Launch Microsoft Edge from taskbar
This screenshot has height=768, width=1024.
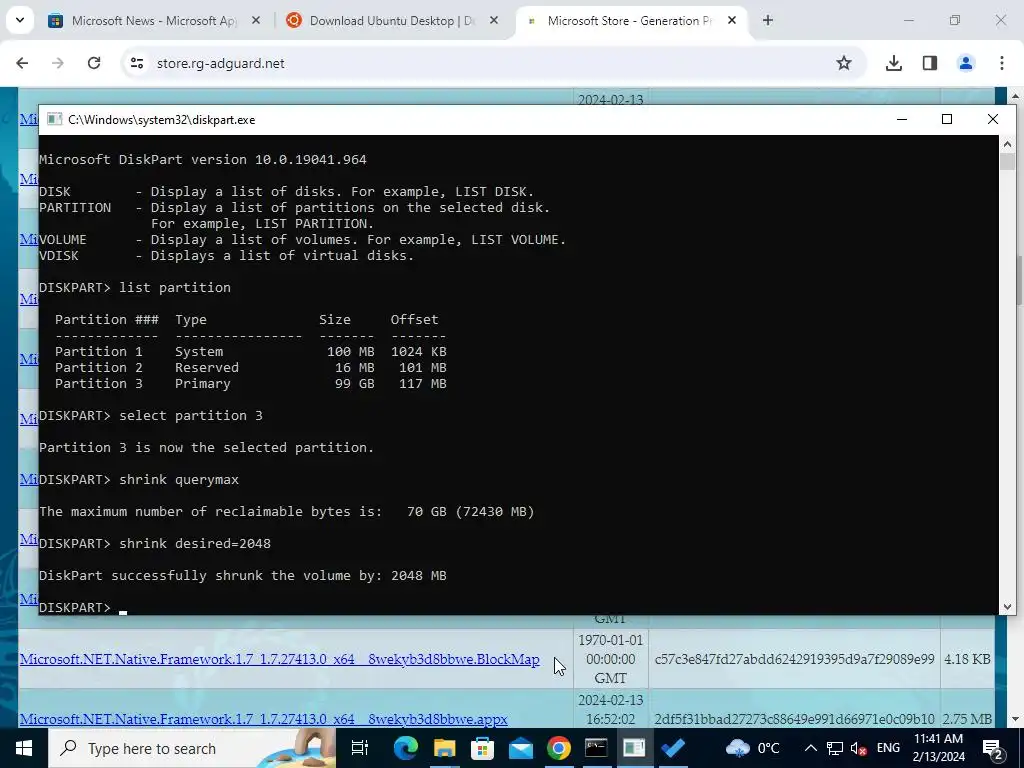(406, 748)
